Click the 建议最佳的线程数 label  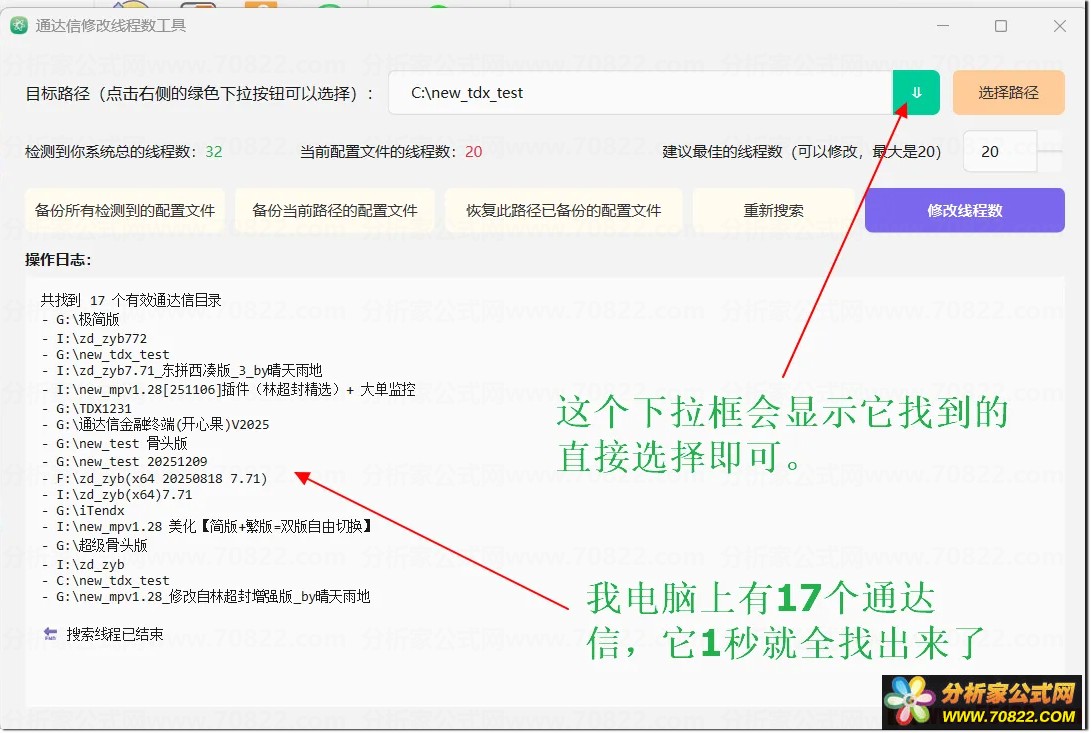(802, 151)
